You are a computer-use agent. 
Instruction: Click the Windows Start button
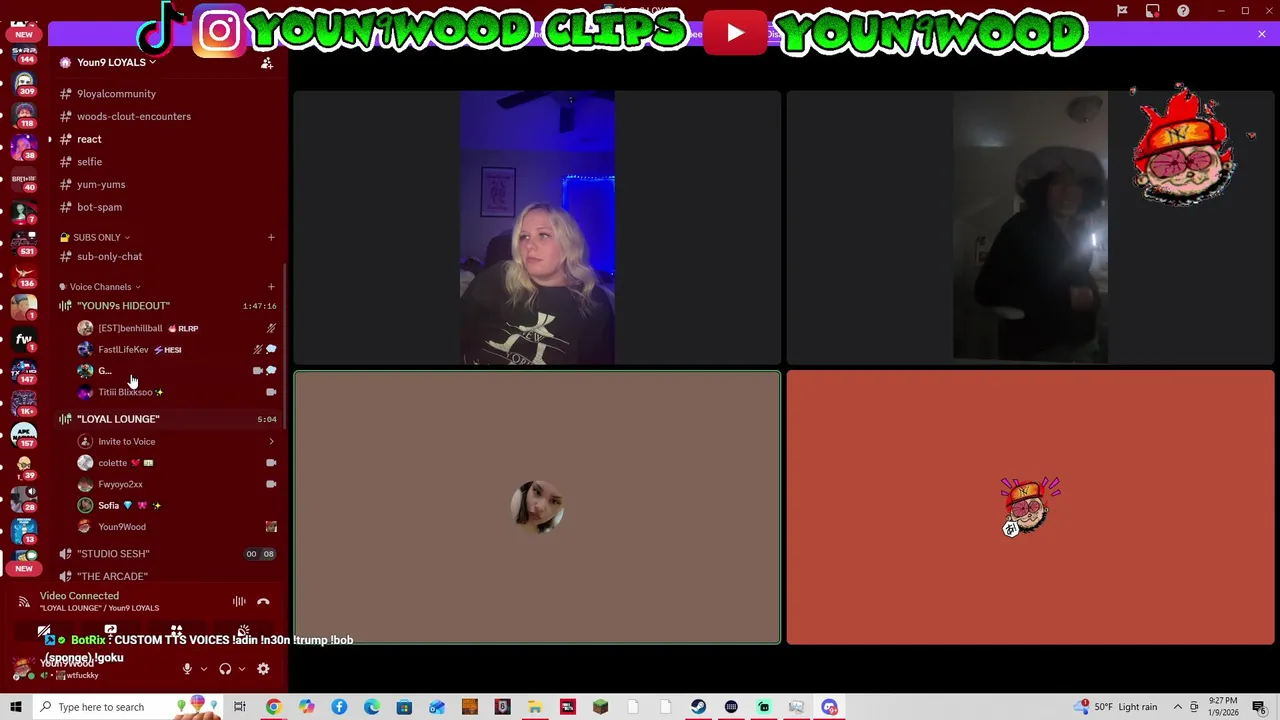click(x=16, y=707)
